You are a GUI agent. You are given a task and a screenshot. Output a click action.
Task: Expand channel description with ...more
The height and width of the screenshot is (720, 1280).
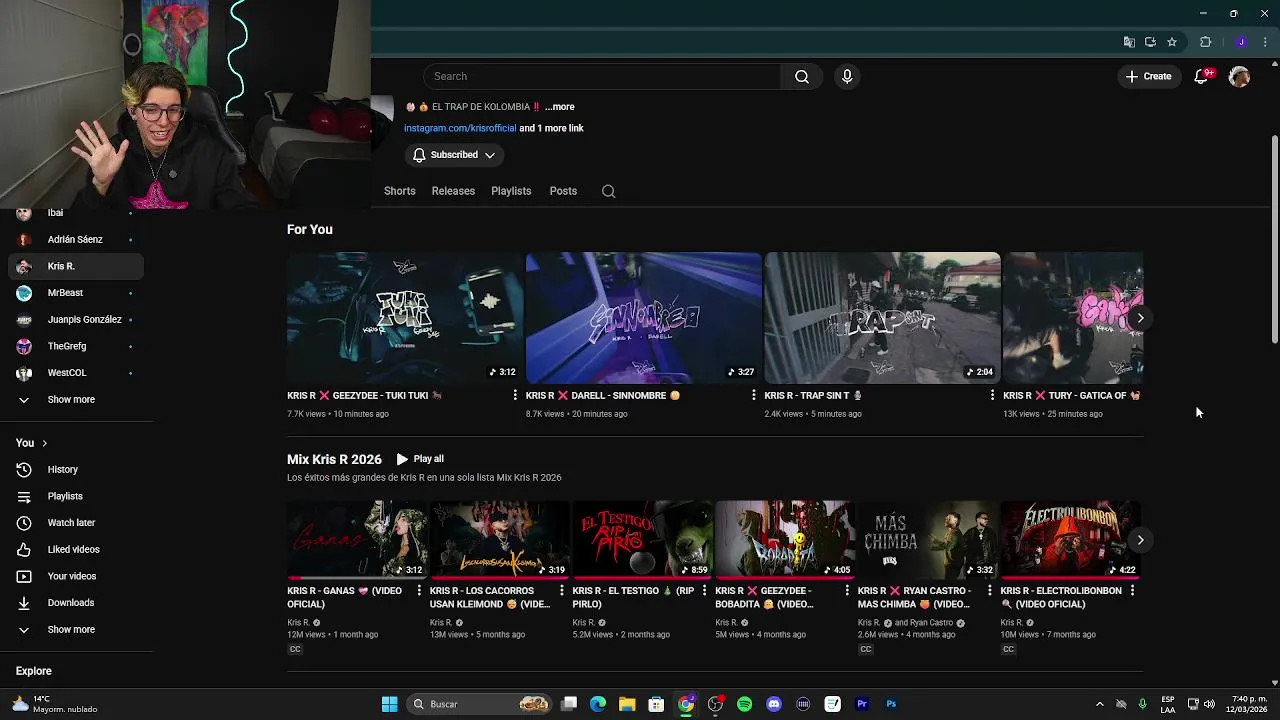tap(560, 107)
